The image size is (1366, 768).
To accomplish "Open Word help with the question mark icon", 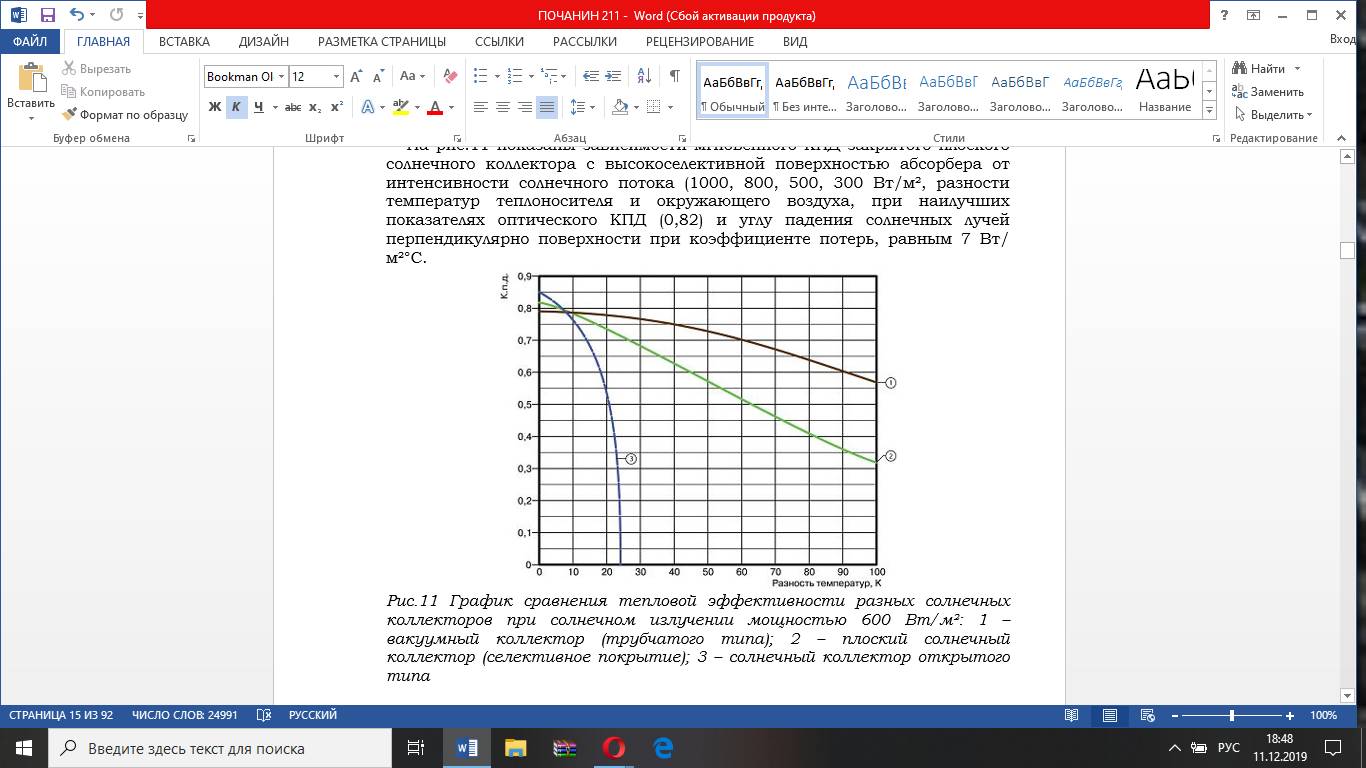I will [x=1225, y=15].
